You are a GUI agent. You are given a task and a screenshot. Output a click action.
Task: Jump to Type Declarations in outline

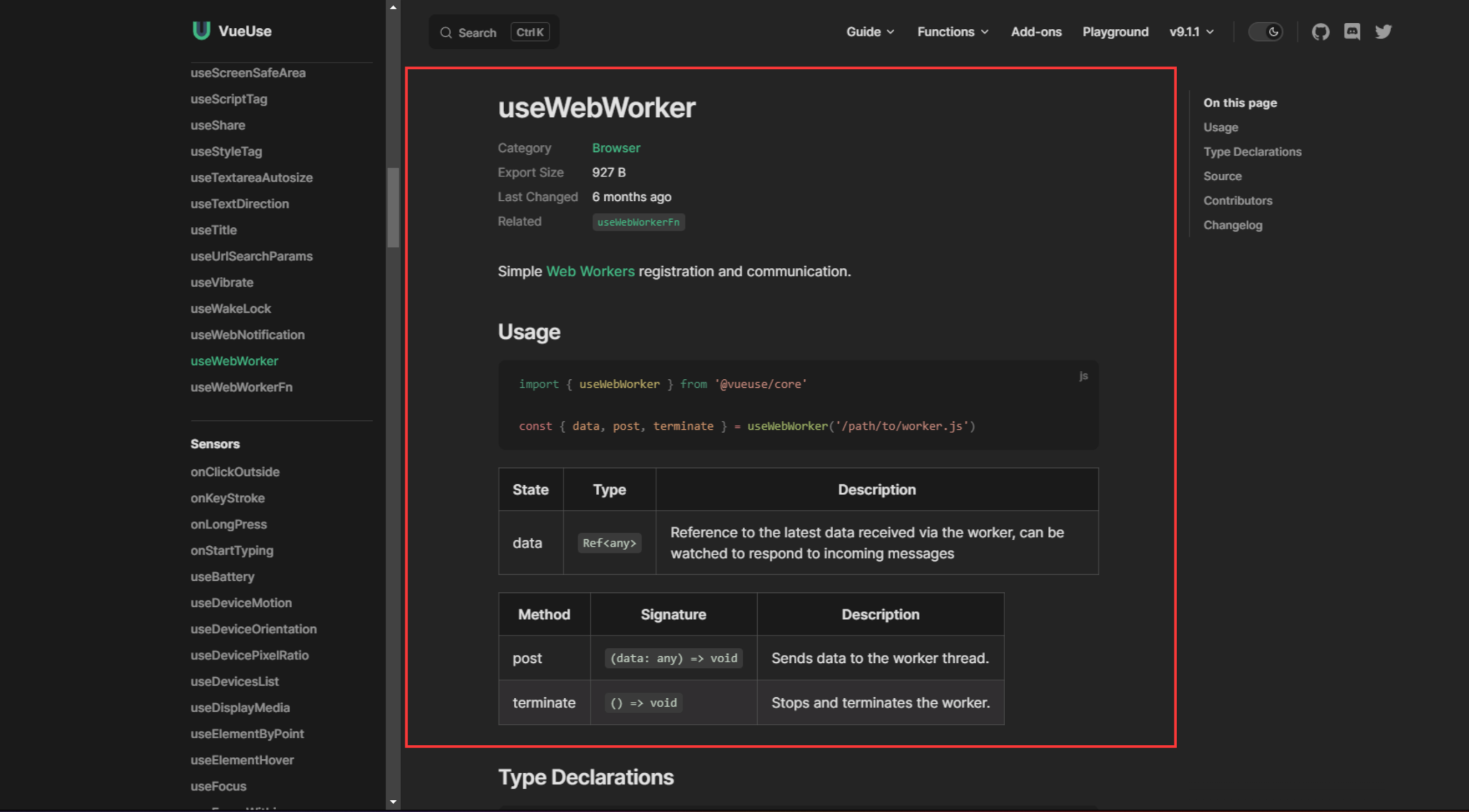[x=1252, y=151]
